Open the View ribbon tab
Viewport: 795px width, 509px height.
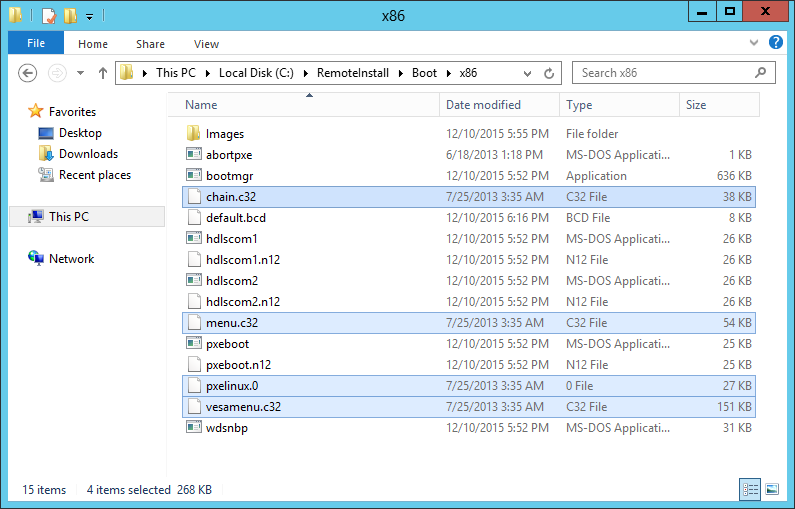pyautogui.click(x=206, y=44)
